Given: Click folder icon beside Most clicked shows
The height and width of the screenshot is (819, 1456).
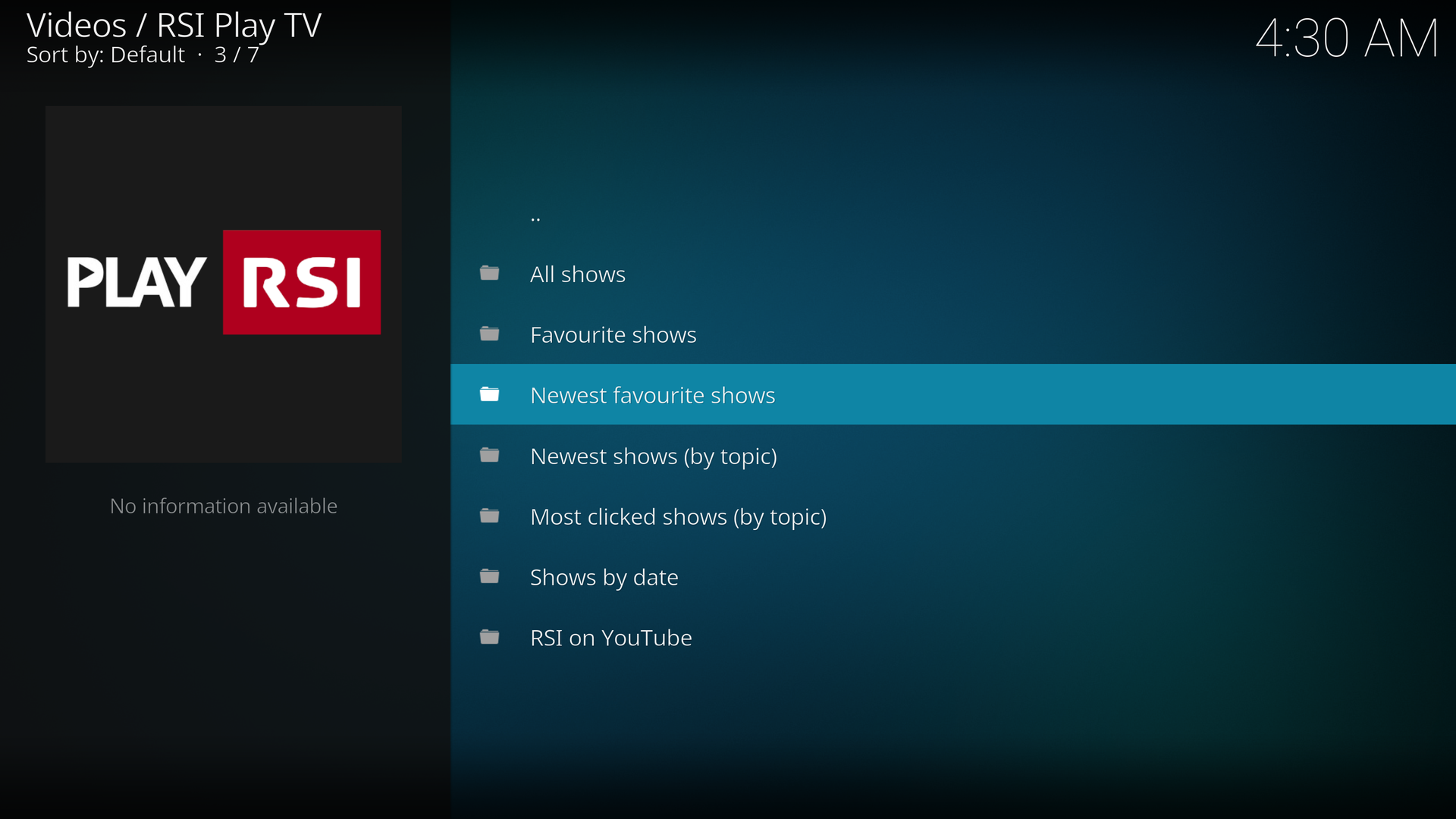Looking at the screenshot, I should pyautogui.click(x=490, y=516).
